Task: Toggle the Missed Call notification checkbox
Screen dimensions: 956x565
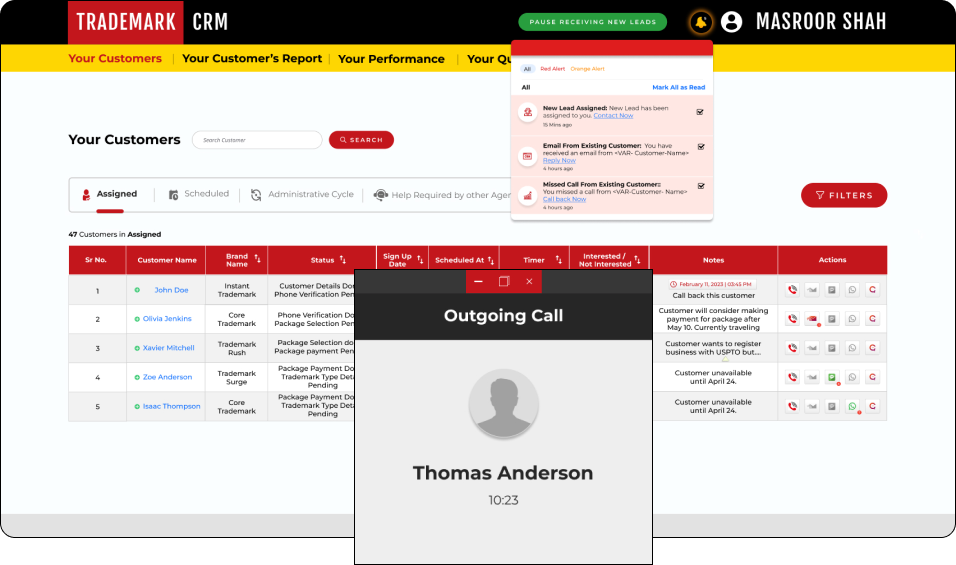Action: click(701, 185)
